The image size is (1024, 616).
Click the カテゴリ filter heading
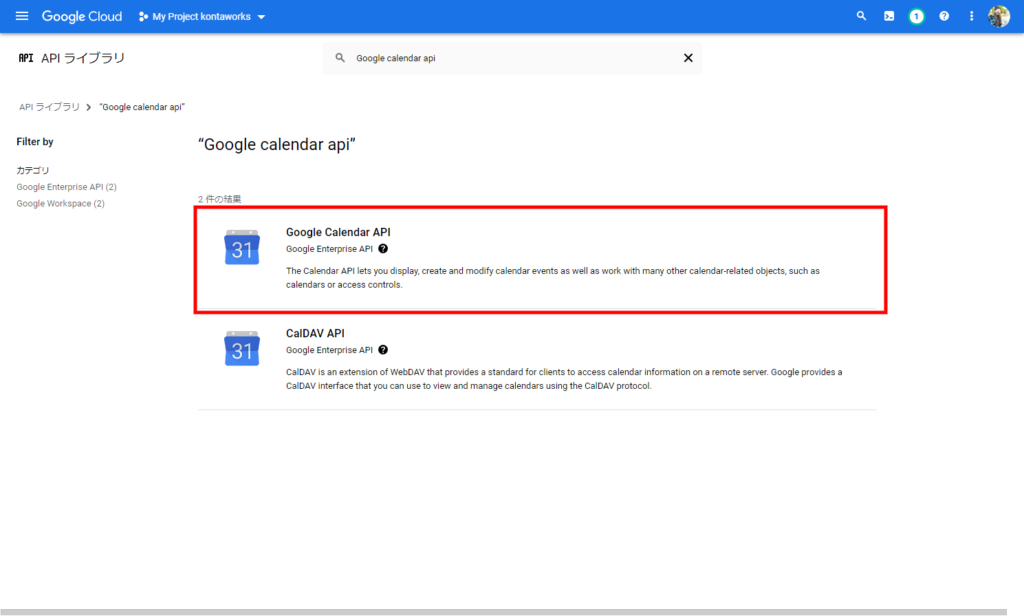[33, 170]
